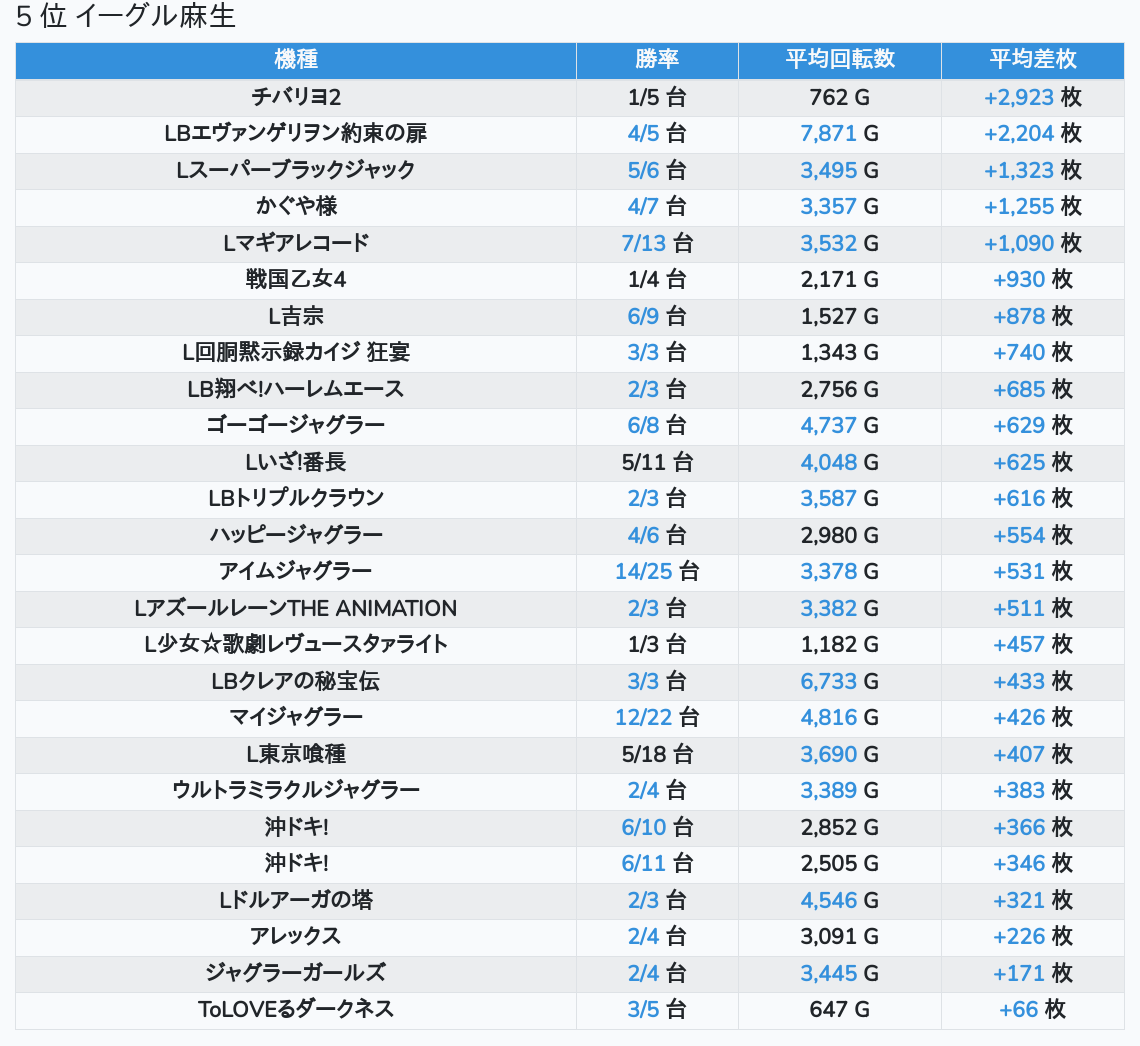Click the 戦国乙女4 machine name
The width and height of the screenshot is (1140, 1046).
click(296, 280)
